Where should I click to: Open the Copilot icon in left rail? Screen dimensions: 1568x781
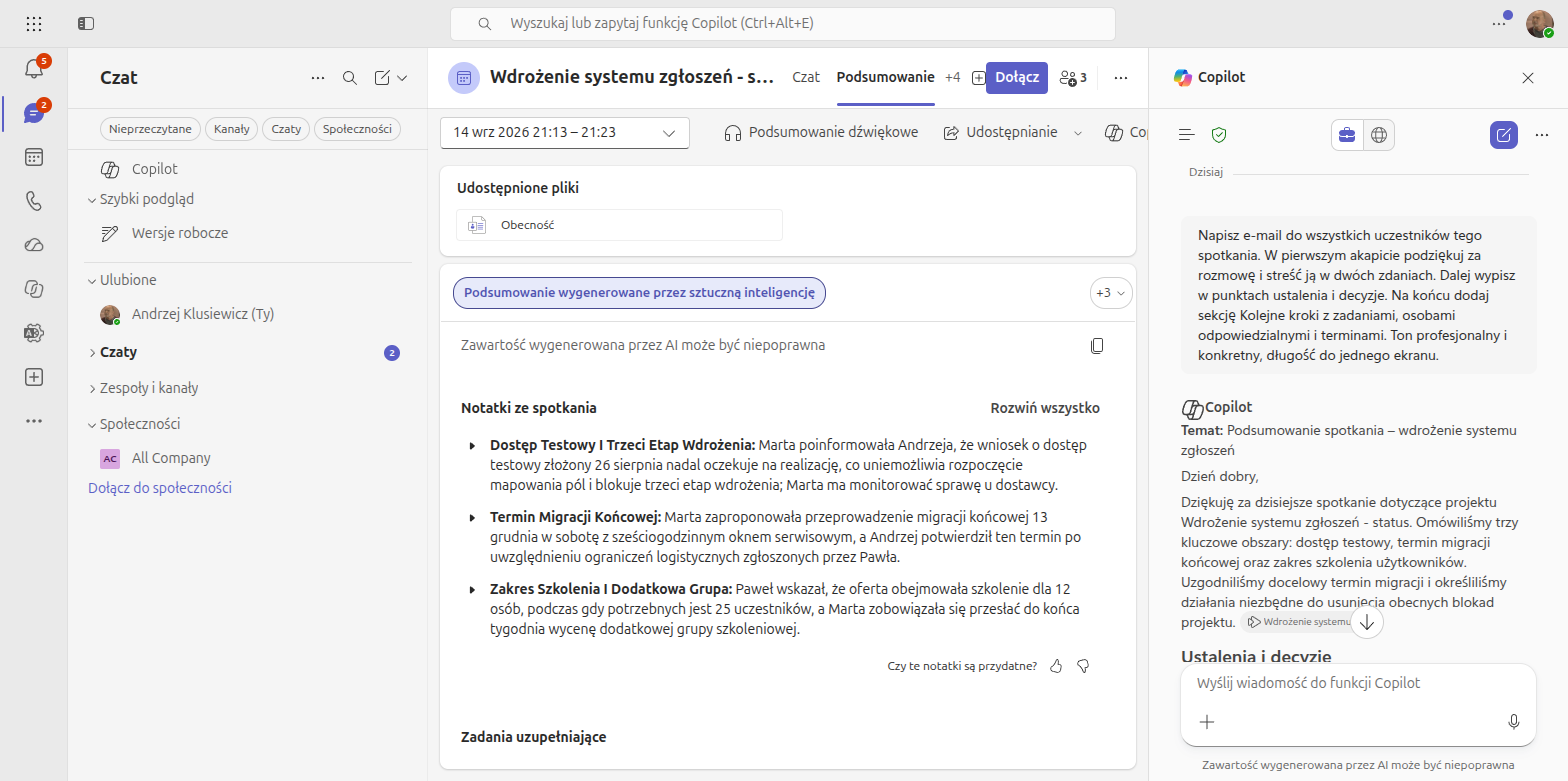pos(34,289)
